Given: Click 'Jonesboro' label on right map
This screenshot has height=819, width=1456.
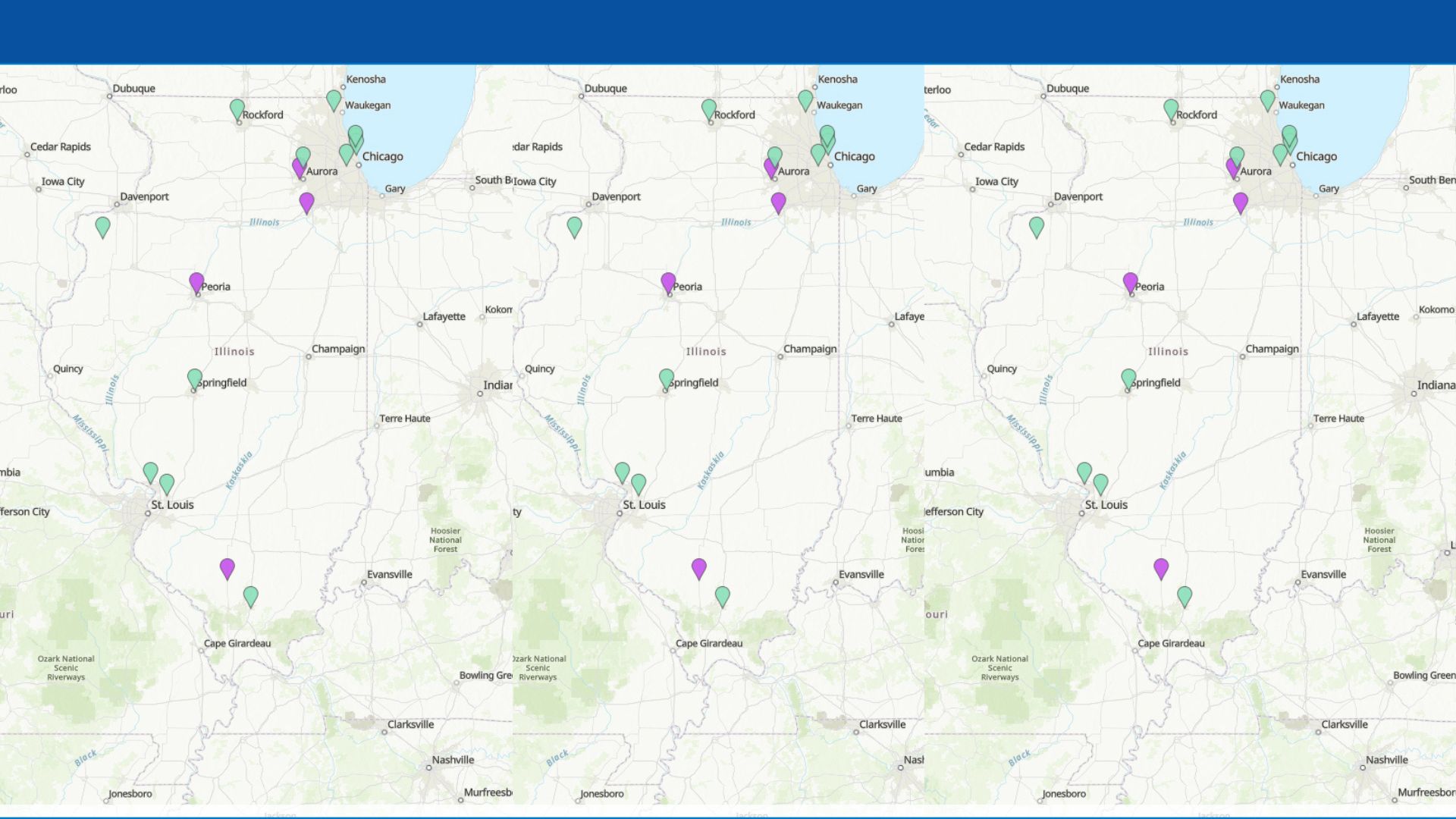Looking at the screenshot, I should 1064,794.
